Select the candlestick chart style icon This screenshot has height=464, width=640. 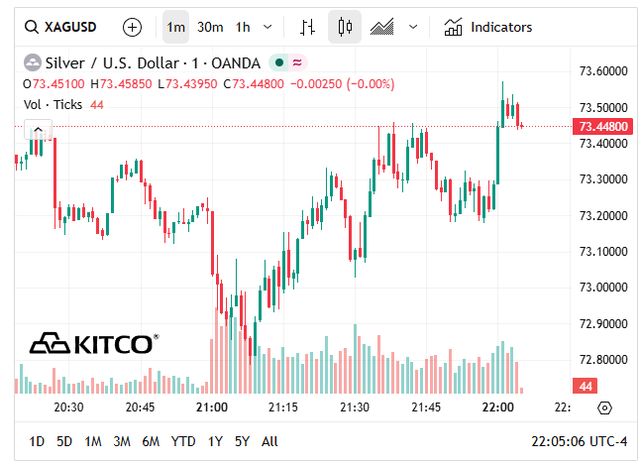pos(345,27)
